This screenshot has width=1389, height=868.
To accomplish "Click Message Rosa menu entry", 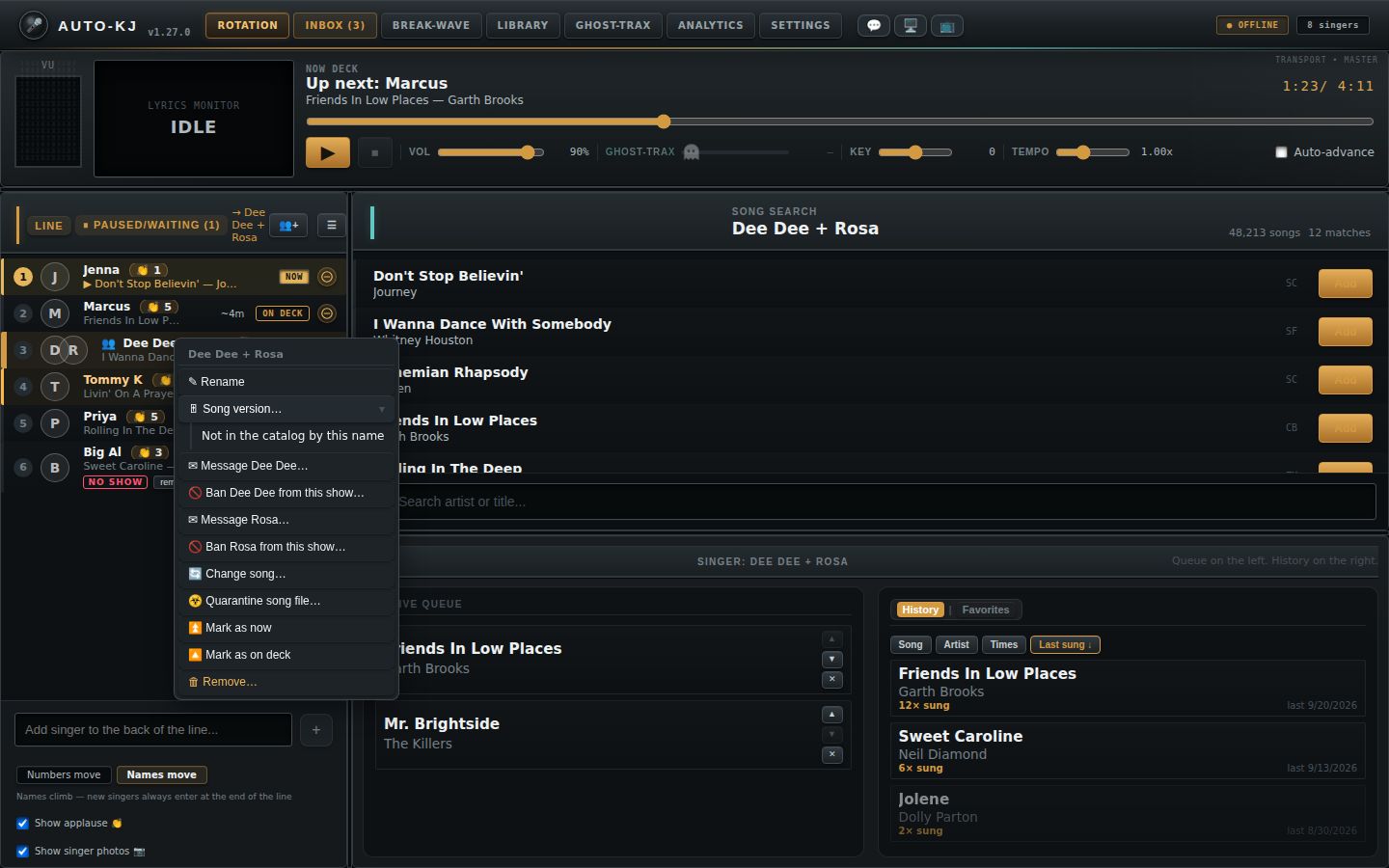I will [286, 520].
